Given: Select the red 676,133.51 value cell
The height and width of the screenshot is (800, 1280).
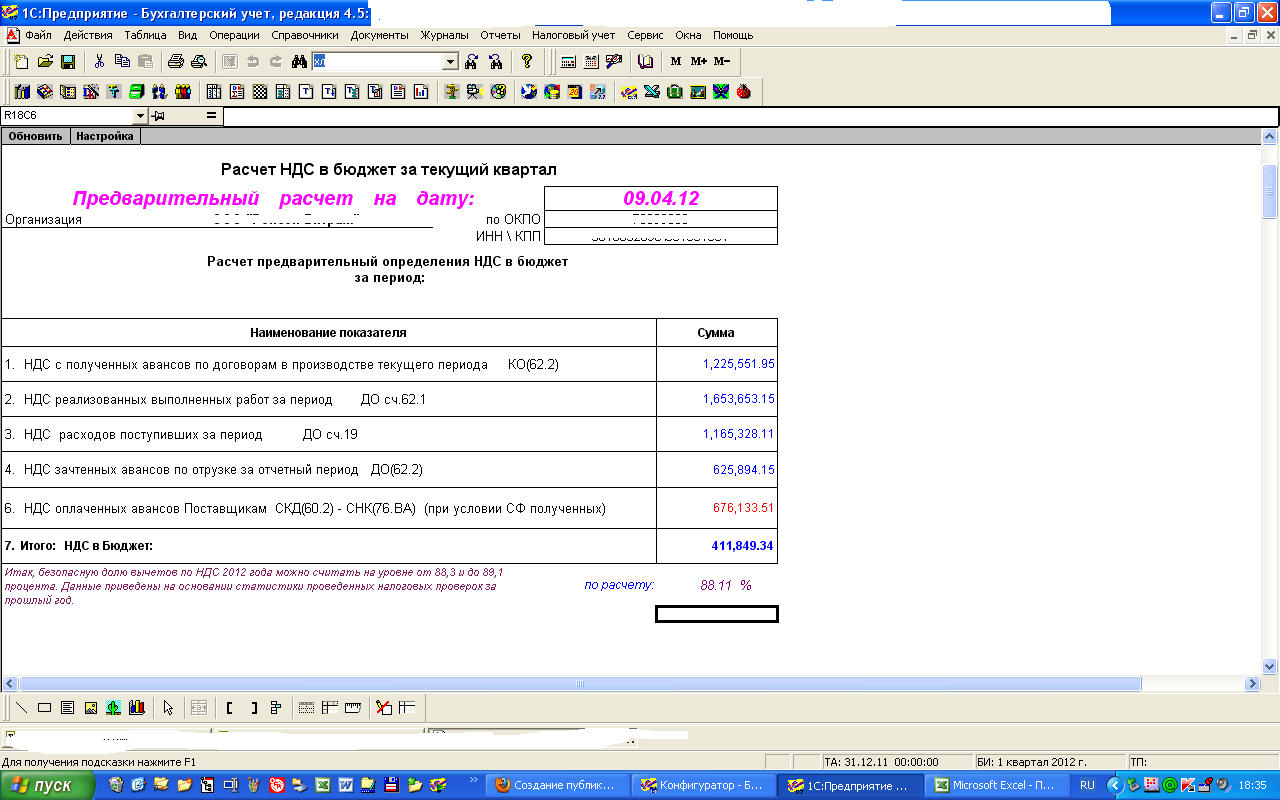Looking at the screenshot, I should click(x=716, y=508).
